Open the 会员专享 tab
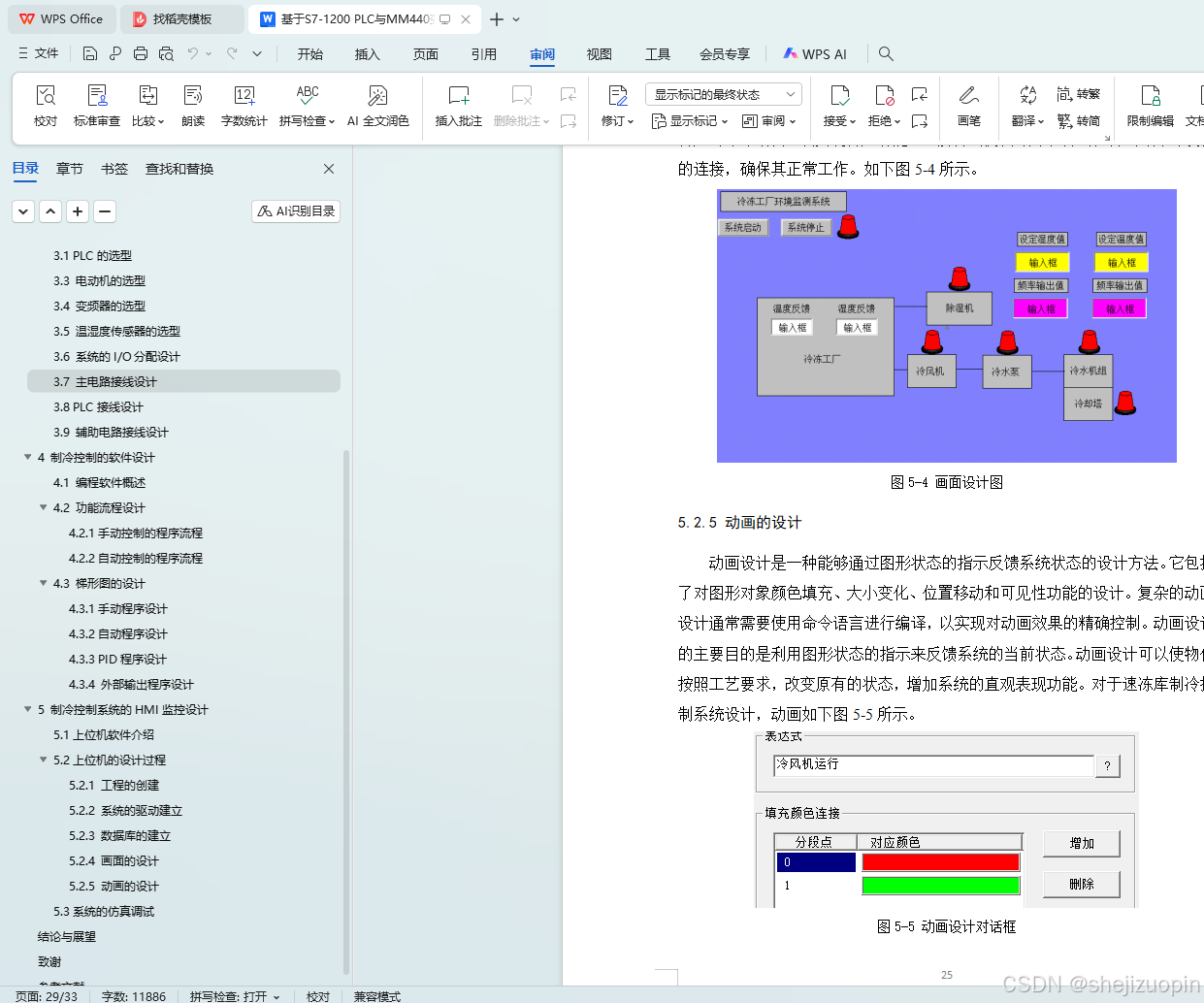The width and height of the screenshot is (1204, 1003). coord(725,54)
